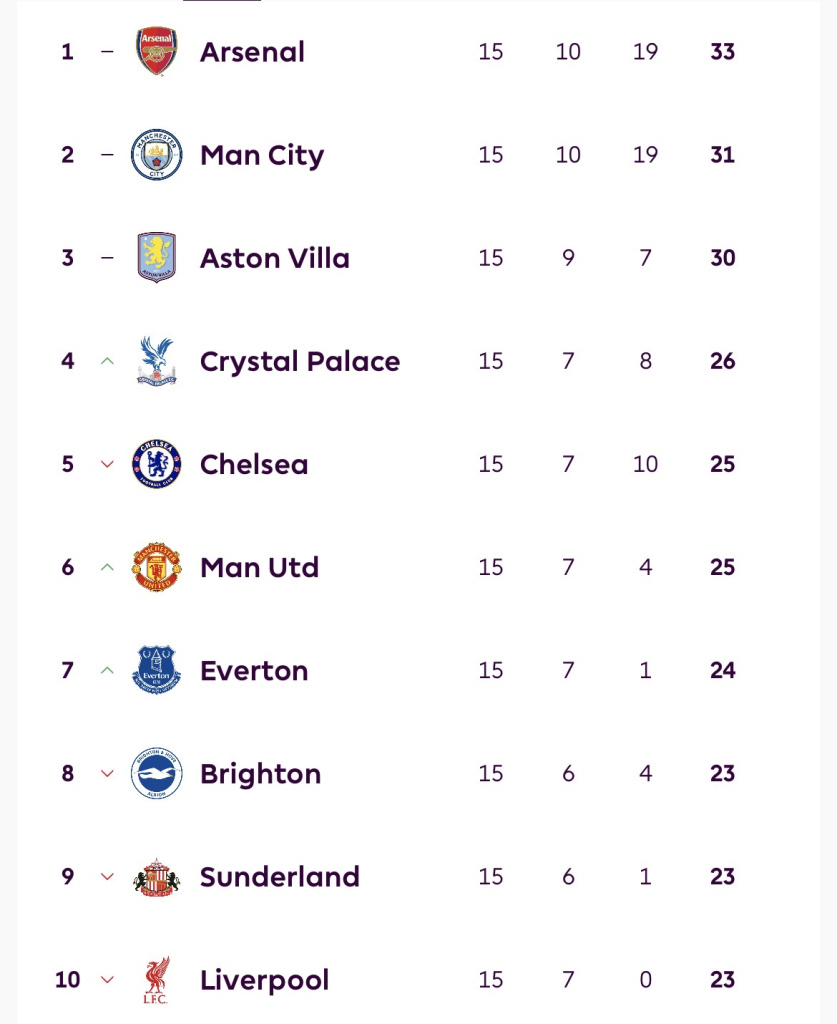
Task: Click the Arsenal club crest
Action: point(156,52)
